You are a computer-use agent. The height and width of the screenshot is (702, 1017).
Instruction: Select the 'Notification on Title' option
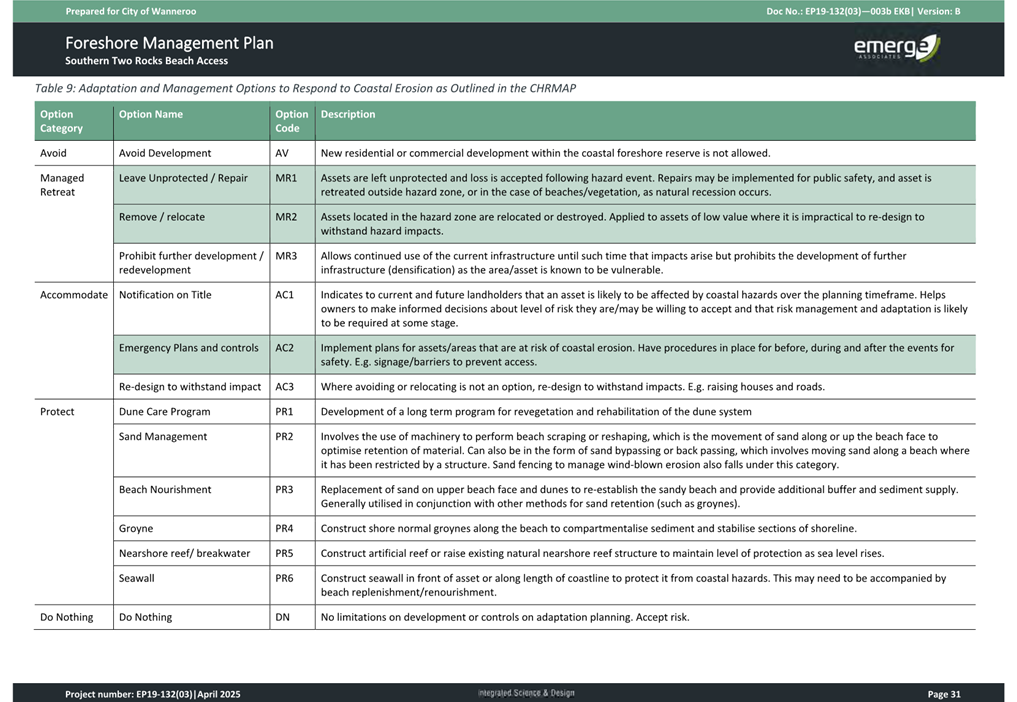(165, 295)
